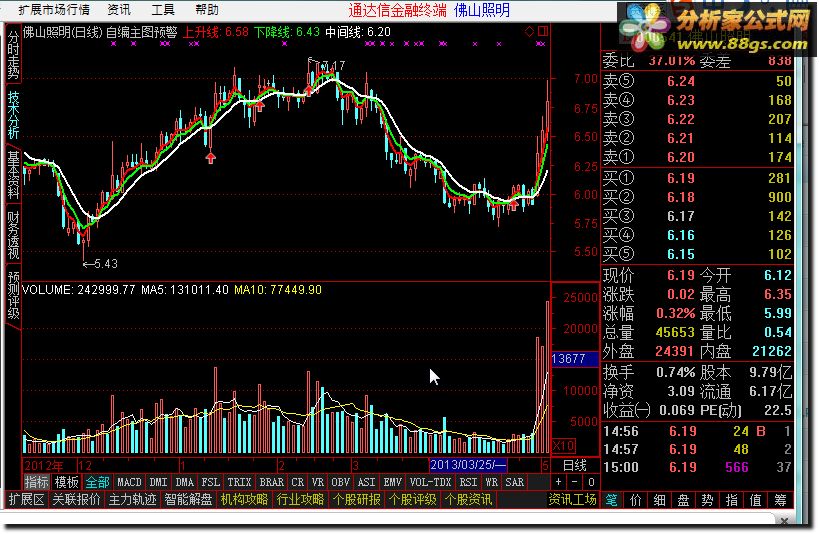
Task: Click the red diamond icon above chart
Action: coord(529,31)
